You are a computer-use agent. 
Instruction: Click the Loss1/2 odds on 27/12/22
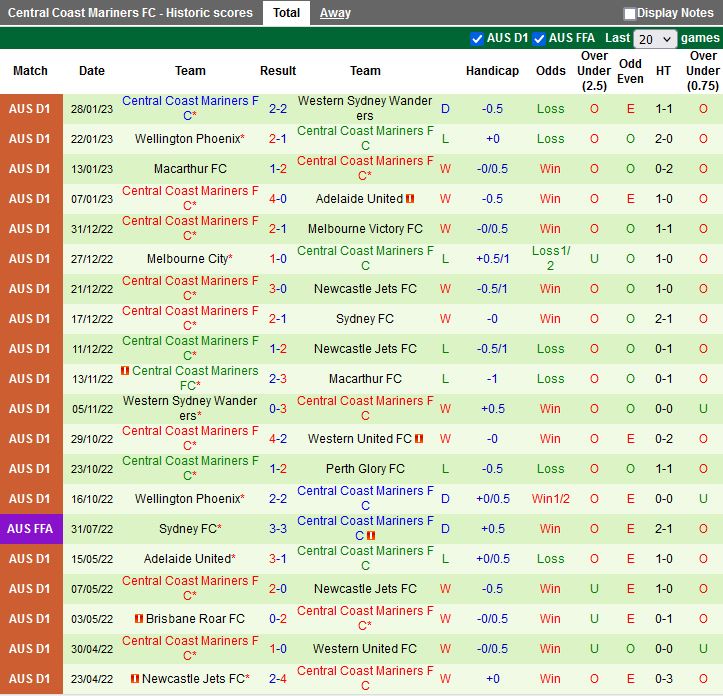coord(551,258)
